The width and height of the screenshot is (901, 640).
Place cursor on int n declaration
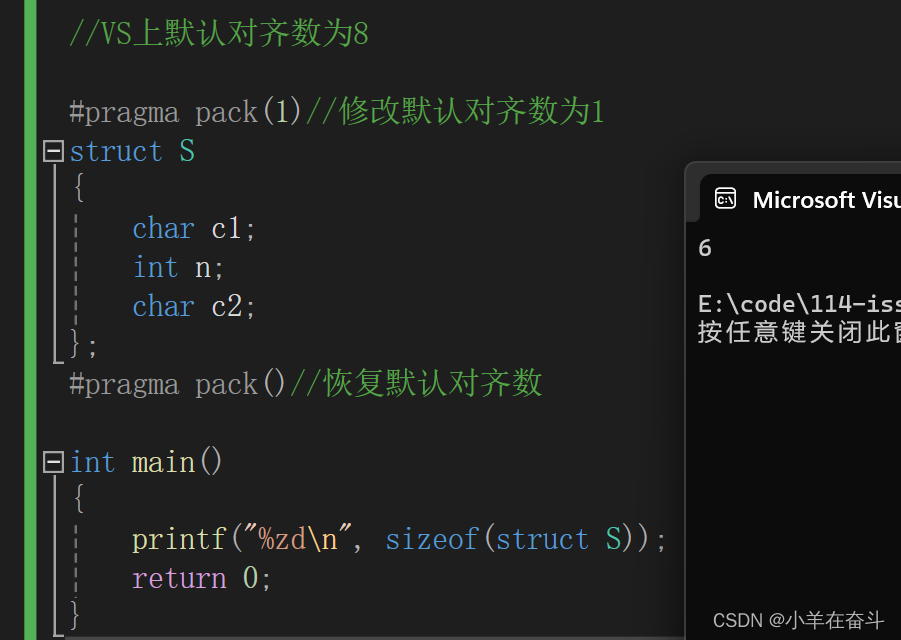pos(178,267)
